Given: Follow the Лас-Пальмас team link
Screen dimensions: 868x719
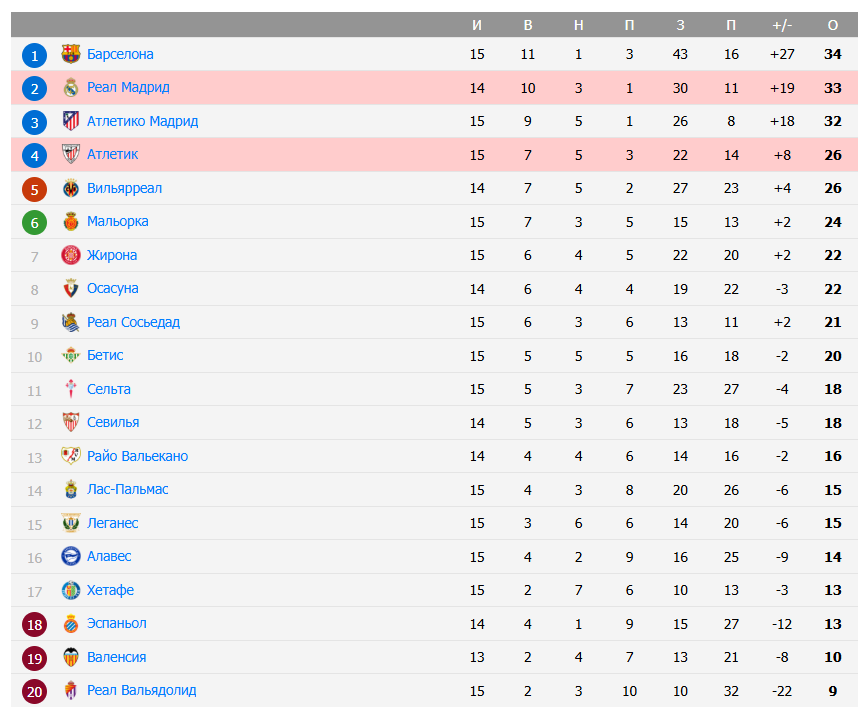Looking at the screenshot, I should click(x=127, y=489).
